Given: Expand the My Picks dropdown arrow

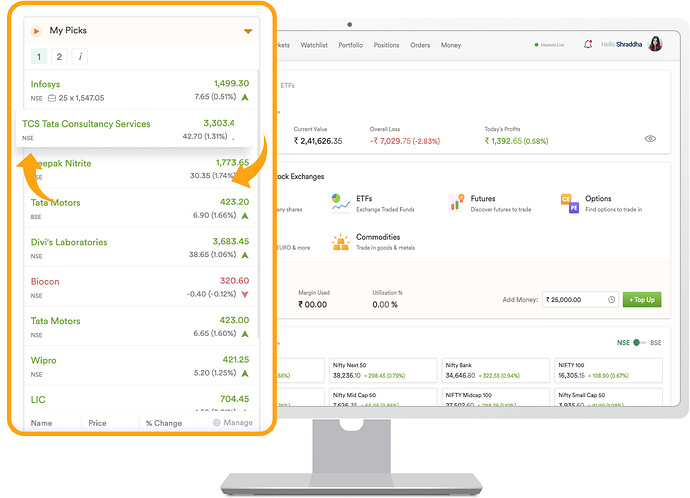Looking at the screenshot, I should coord(248,31).
